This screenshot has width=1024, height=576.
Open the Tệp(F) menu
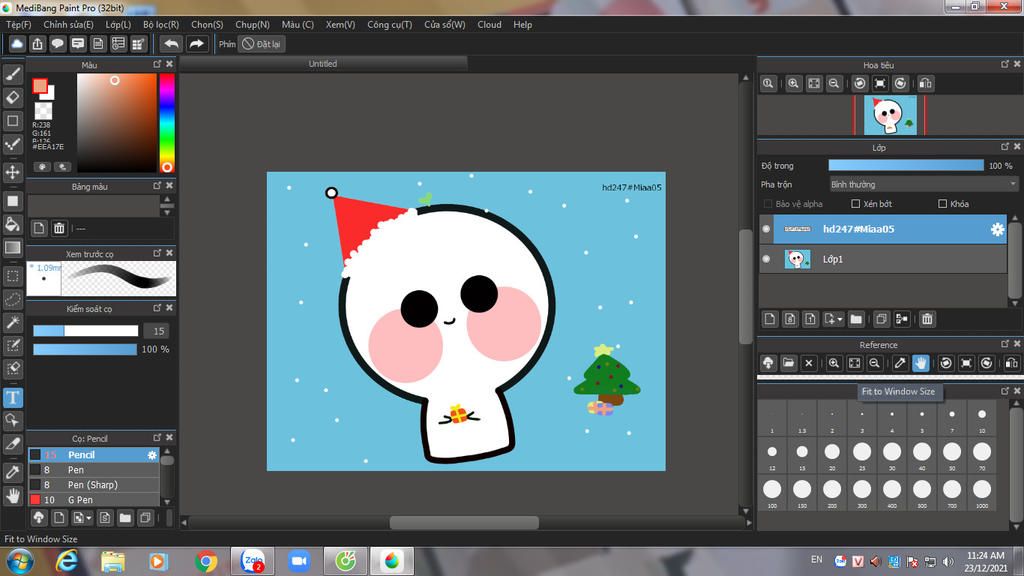(18, 24)
